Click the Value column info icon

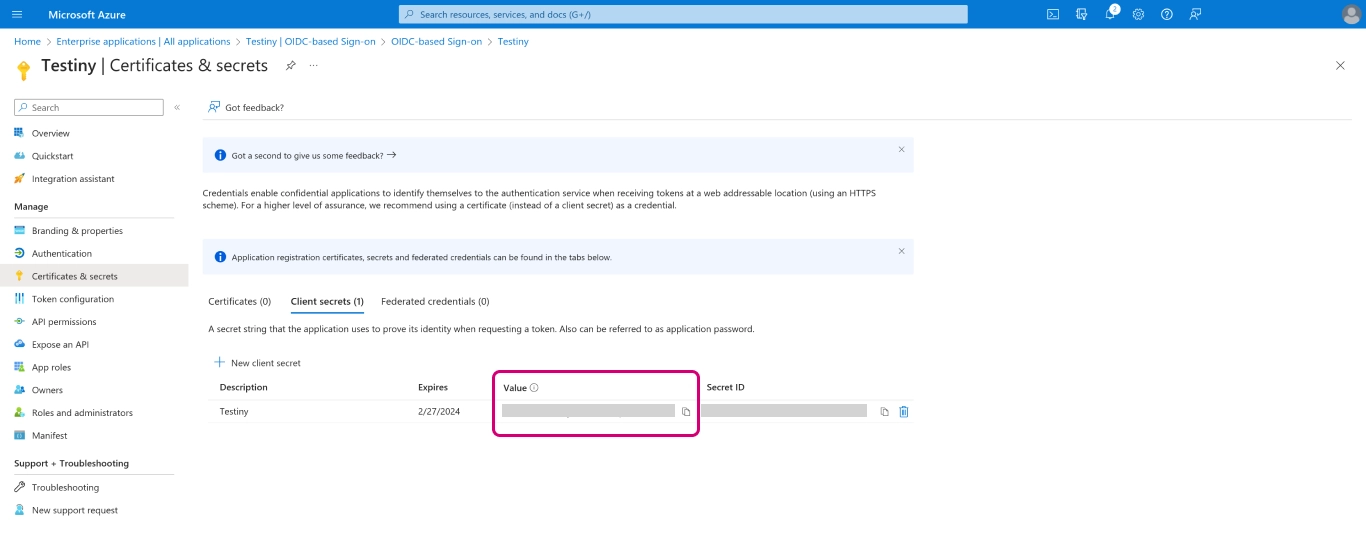(534, 388)
